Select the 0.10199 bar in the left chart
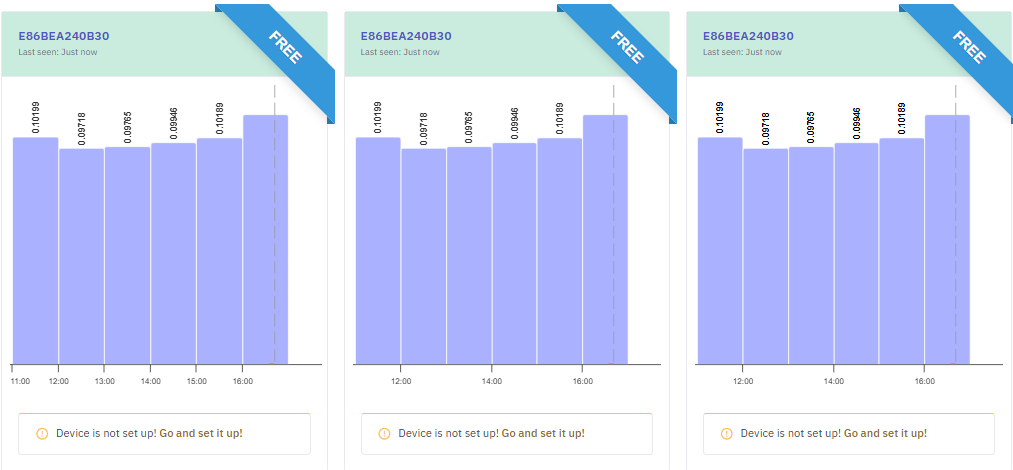 coord(35,250)
